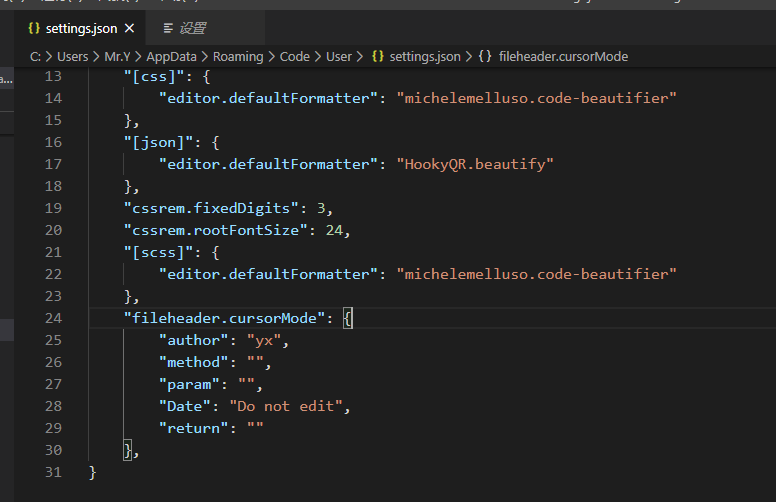Open the AppData breadcrumb segment
The width and height of the screenshot is (776, 502).
point(171,56)
